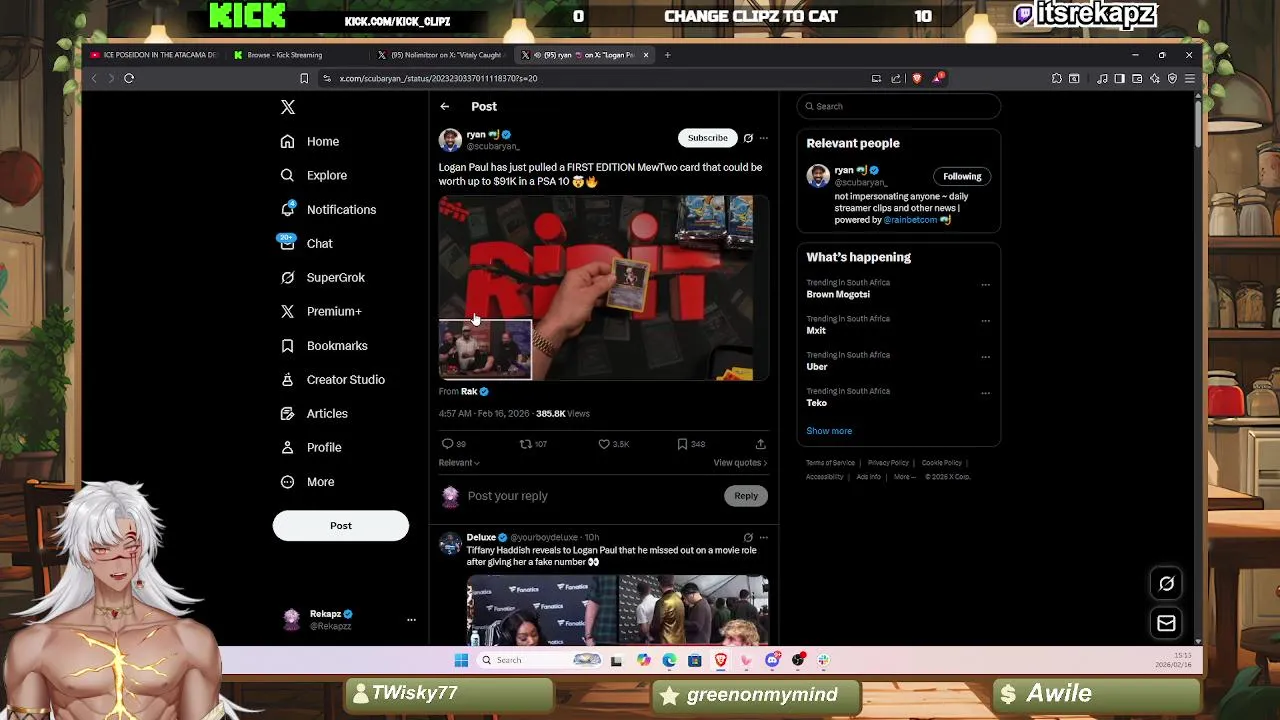Open Explore in the sidebar
This screenshot has height=720, width=1280.
(x=314, y=175)
